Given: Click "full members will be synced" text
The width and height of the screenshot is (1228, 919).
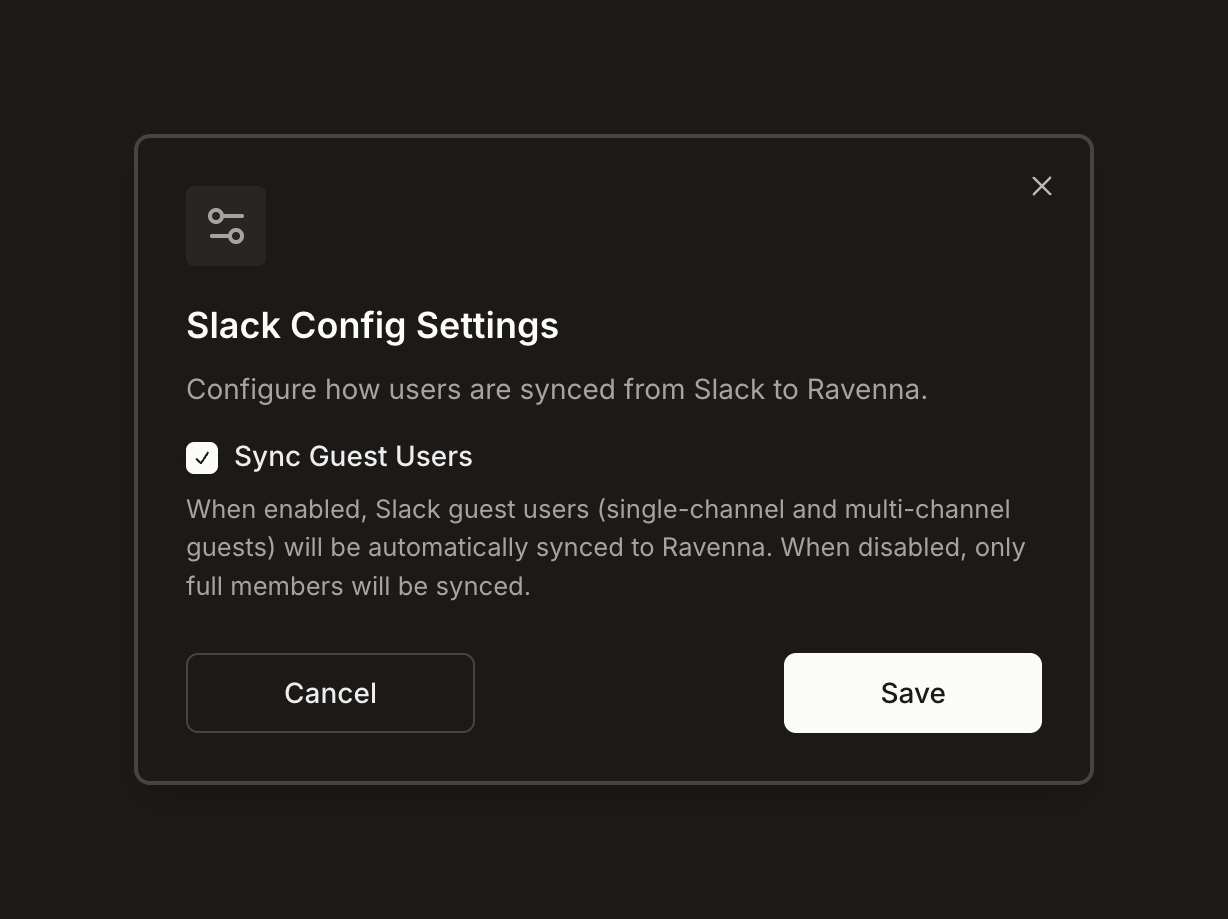Looking at the screenshot, I should coord(358,586).
